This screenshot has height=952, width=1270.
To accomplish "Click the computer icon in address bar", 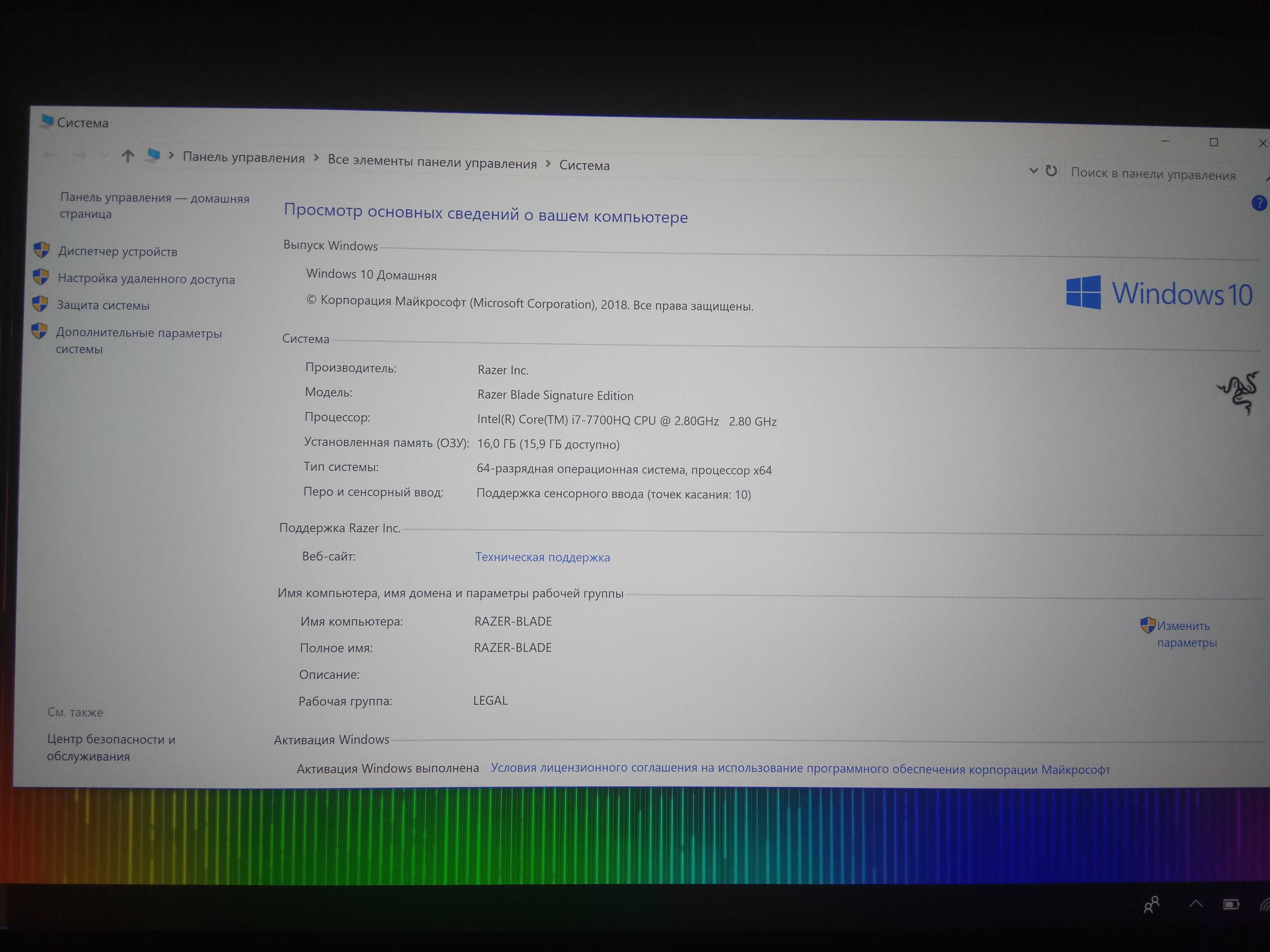I will pyautogui.click(x=153, y=156).
